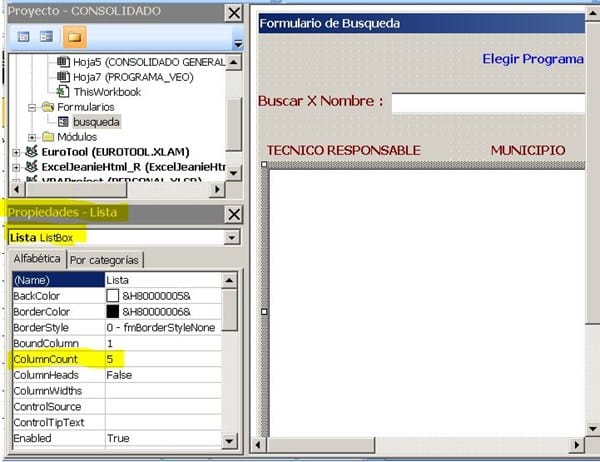600x462 pixels.
Task: Click the Hoja5 worksheet icon
Action: (63, 62)
